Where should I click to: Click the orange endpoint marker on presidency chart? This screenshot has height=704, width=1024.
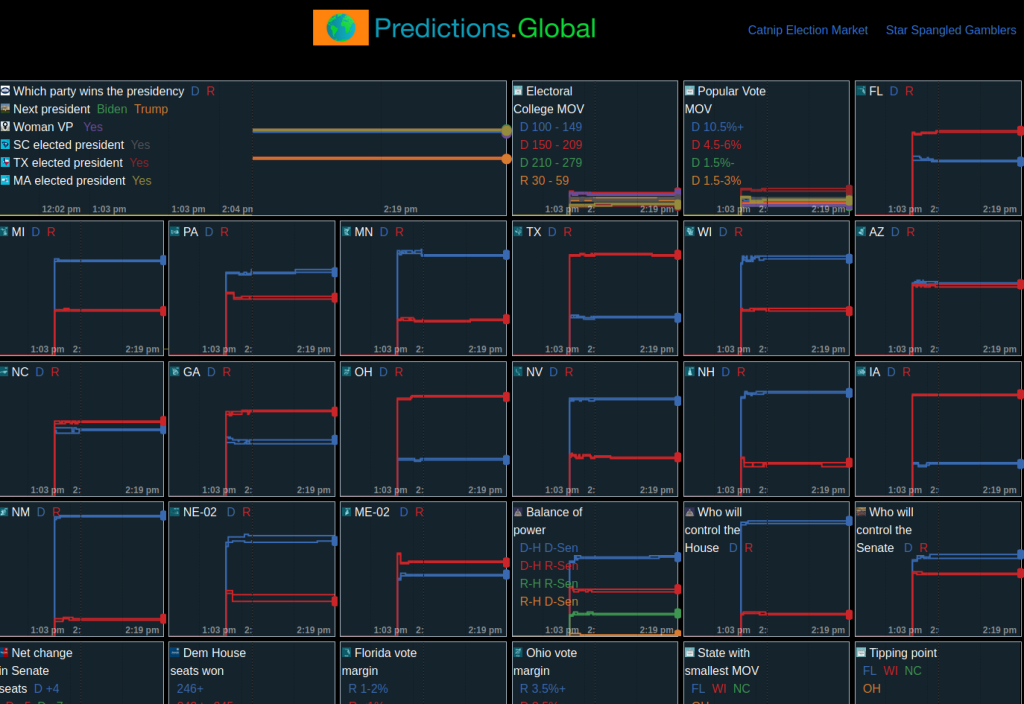click(506, 158)
